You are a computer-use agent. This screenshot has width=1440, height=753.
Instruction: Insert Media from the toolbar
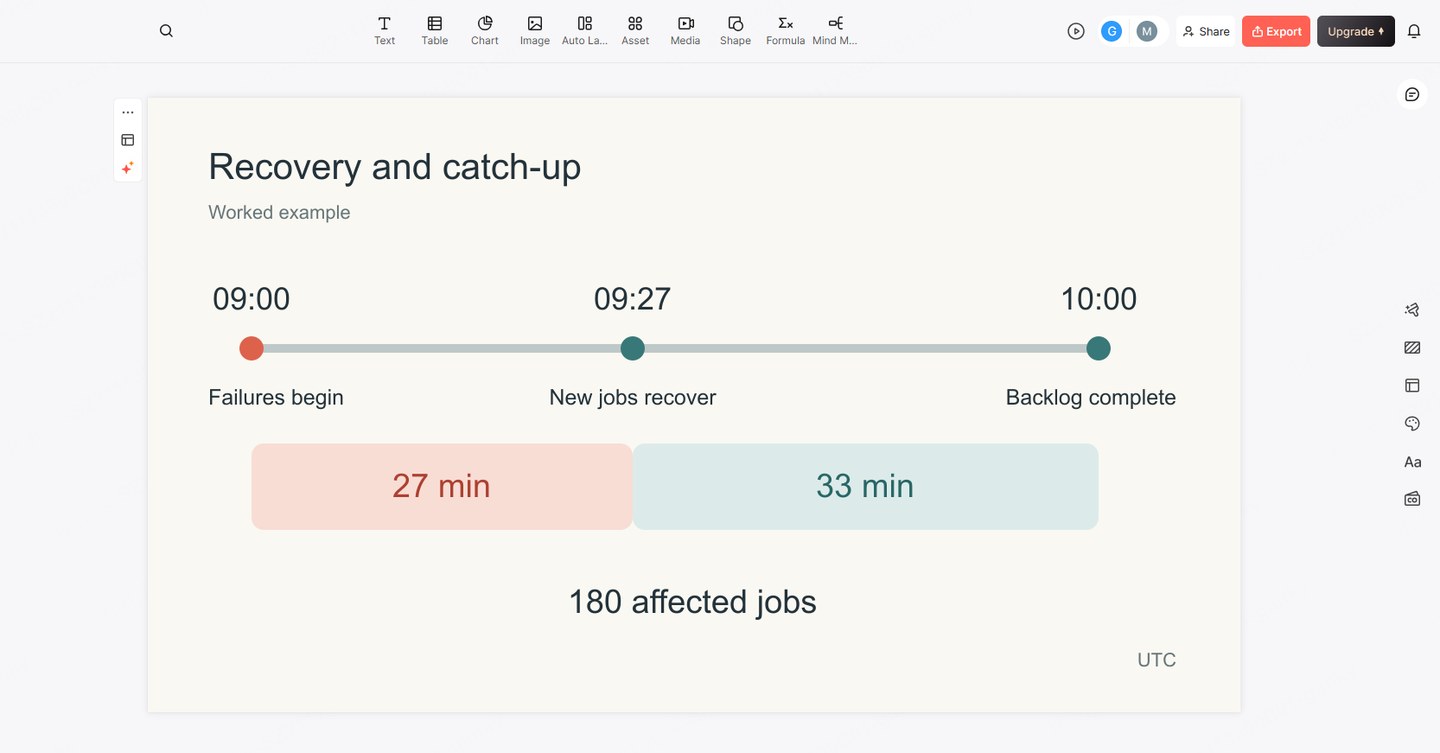[685, 30]
